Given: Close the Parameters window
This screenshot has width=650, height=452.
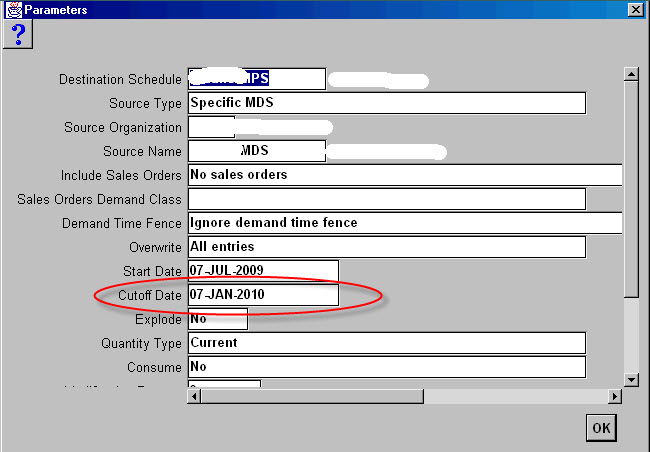Looking at the screenshot, I should pyautogui.click(x=635, y=10).
